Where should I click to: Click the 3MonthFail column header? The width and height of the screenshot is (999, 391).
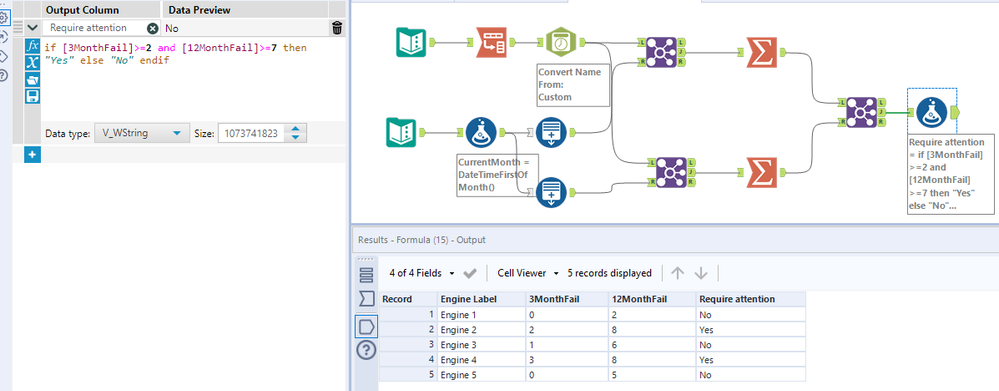point(567,299)
